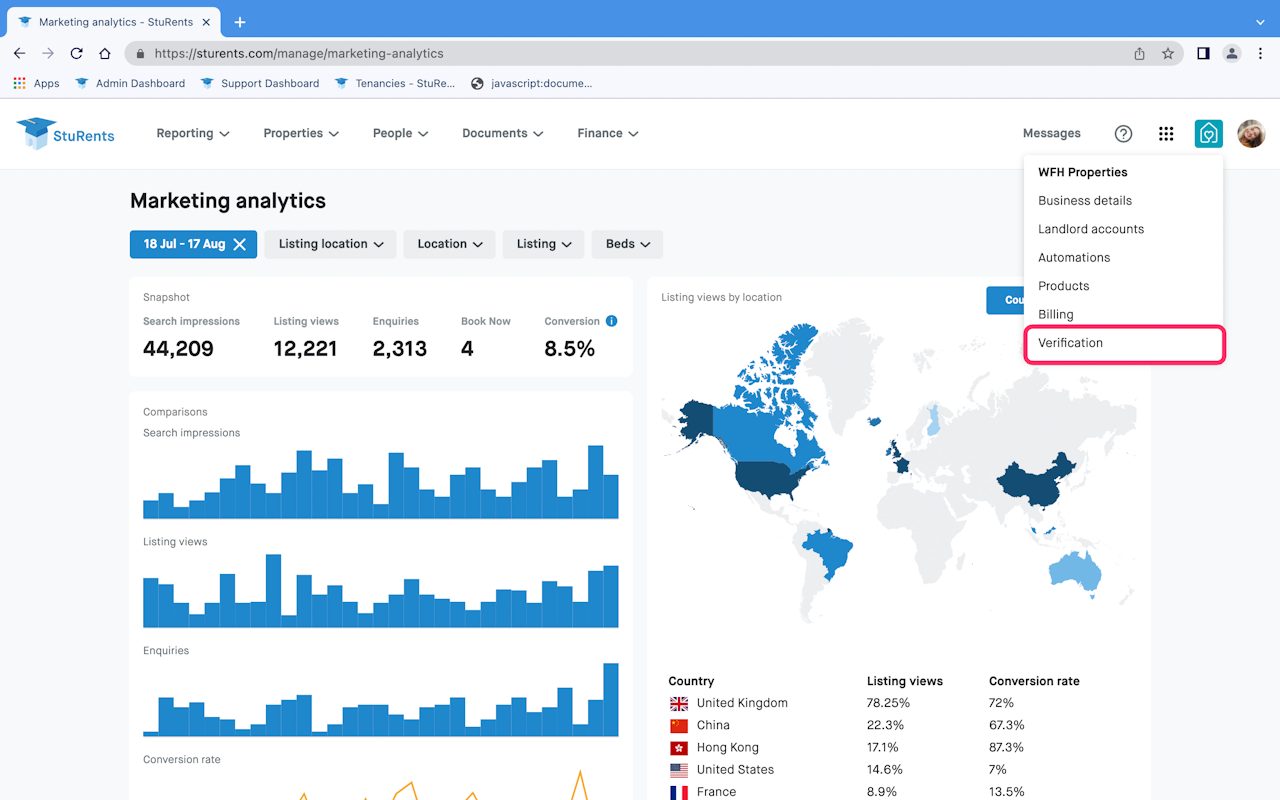This screenshot has width=1280, height=800.
Task: Click the StuRents logo
Action: click(x=66, y=134)
